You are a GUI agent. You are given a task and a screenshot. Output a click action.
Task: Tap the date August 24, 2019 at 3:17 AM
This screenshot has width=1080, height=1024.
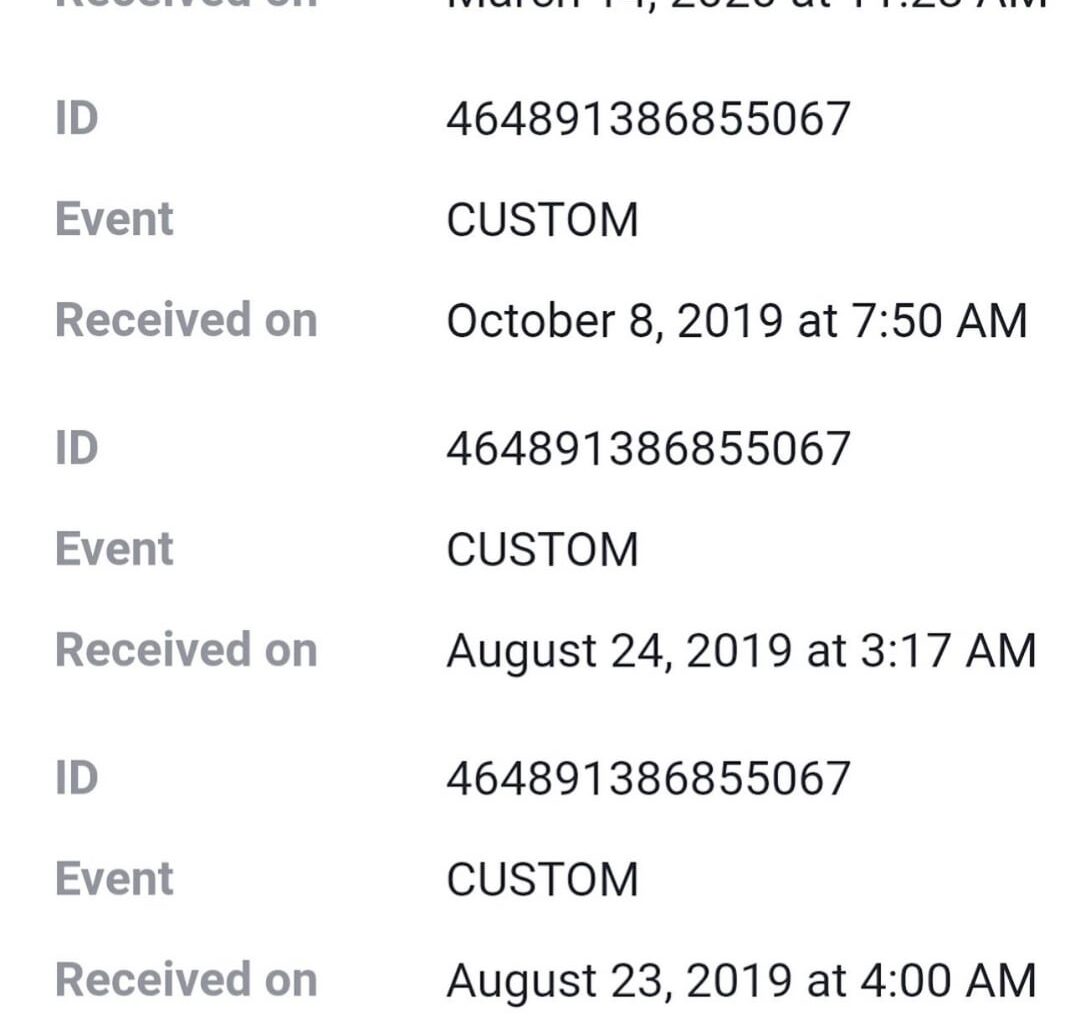coord(741,651)
